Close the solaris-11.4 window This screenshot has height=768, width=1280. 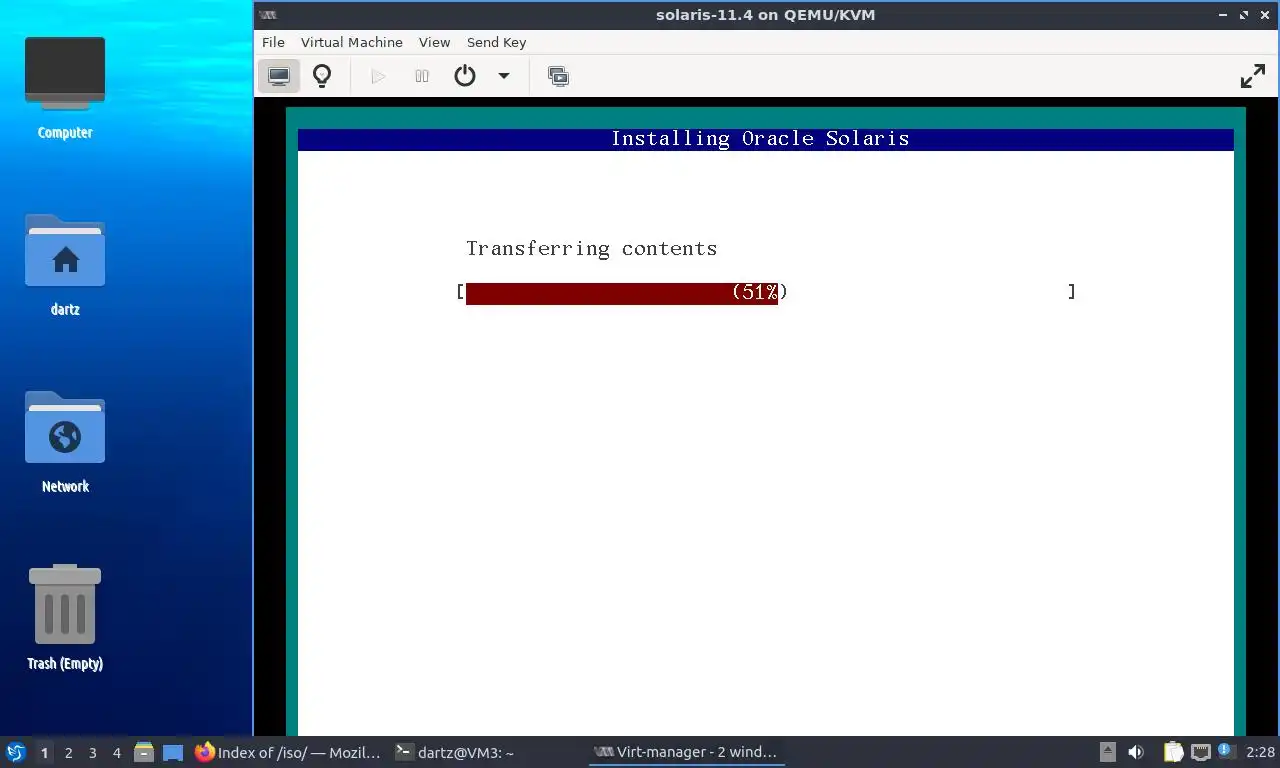[1265, 15]
